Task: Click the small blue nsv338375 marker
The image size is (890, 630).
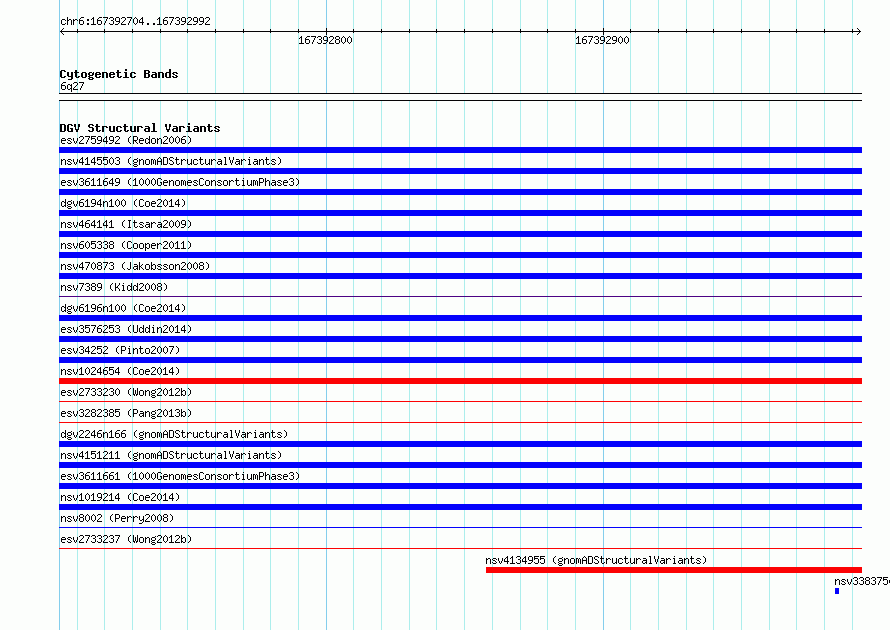Action: tap(837, 591)
